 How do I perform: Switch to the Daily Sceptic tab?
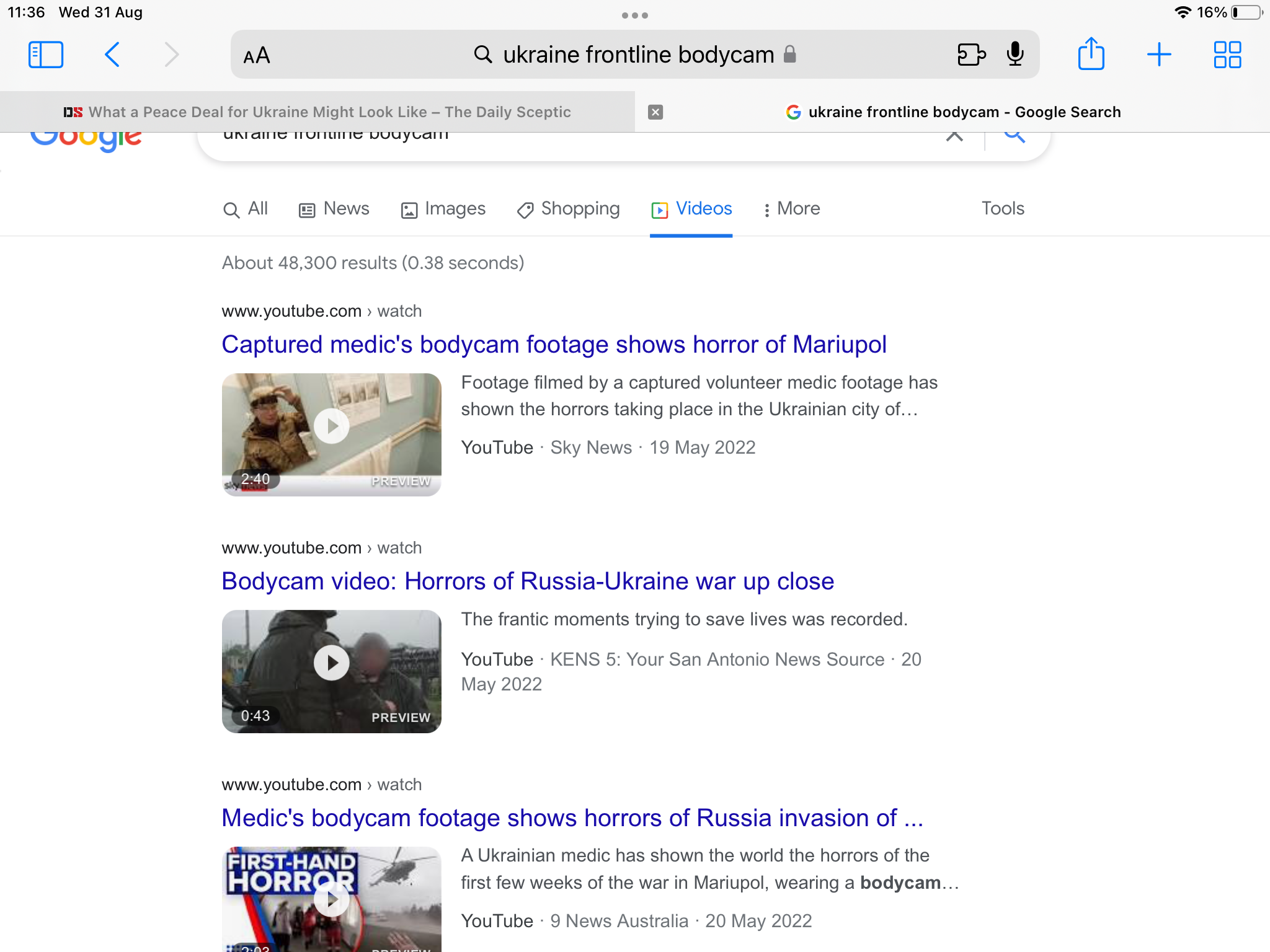point(317,112)
